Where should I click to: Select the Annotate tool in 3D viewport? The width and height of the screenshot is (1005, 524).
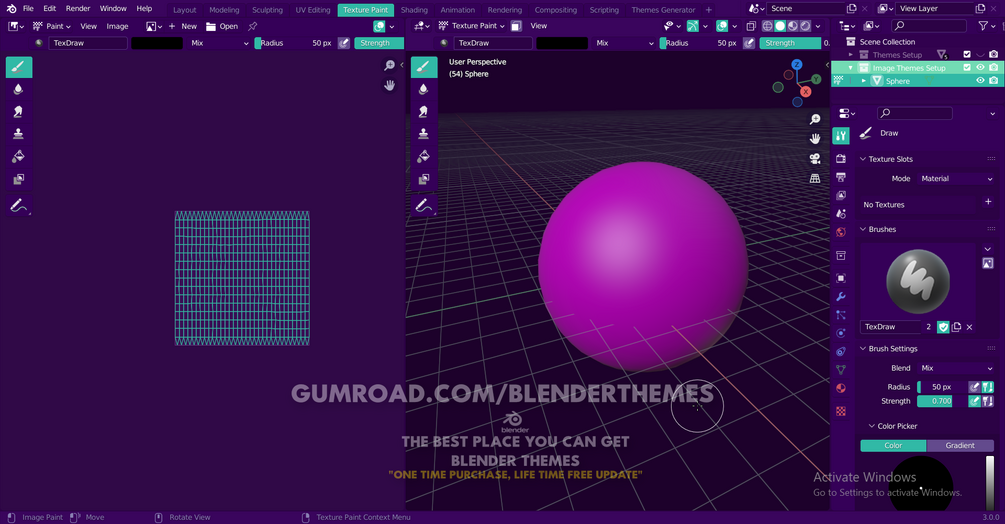coord(424,206)
